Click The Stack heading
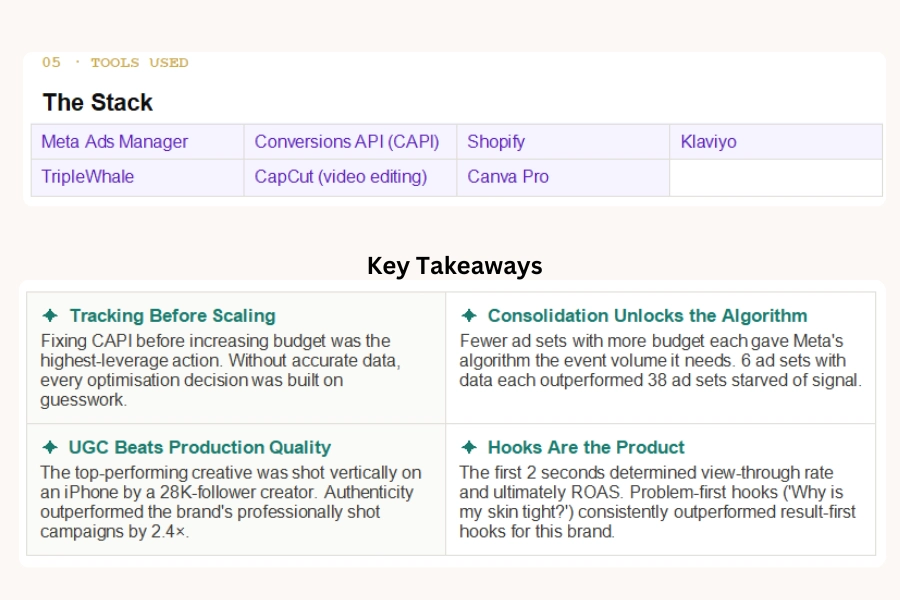 click(97, 102)
